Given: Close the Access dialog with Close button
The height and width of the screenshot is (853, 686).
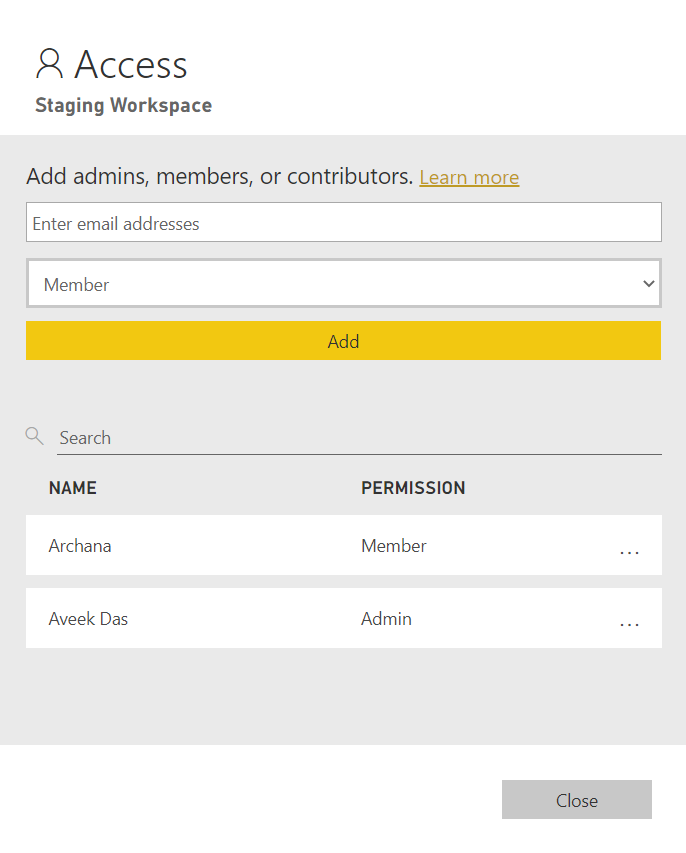Looking at the screenshot, I should [576, 800].
